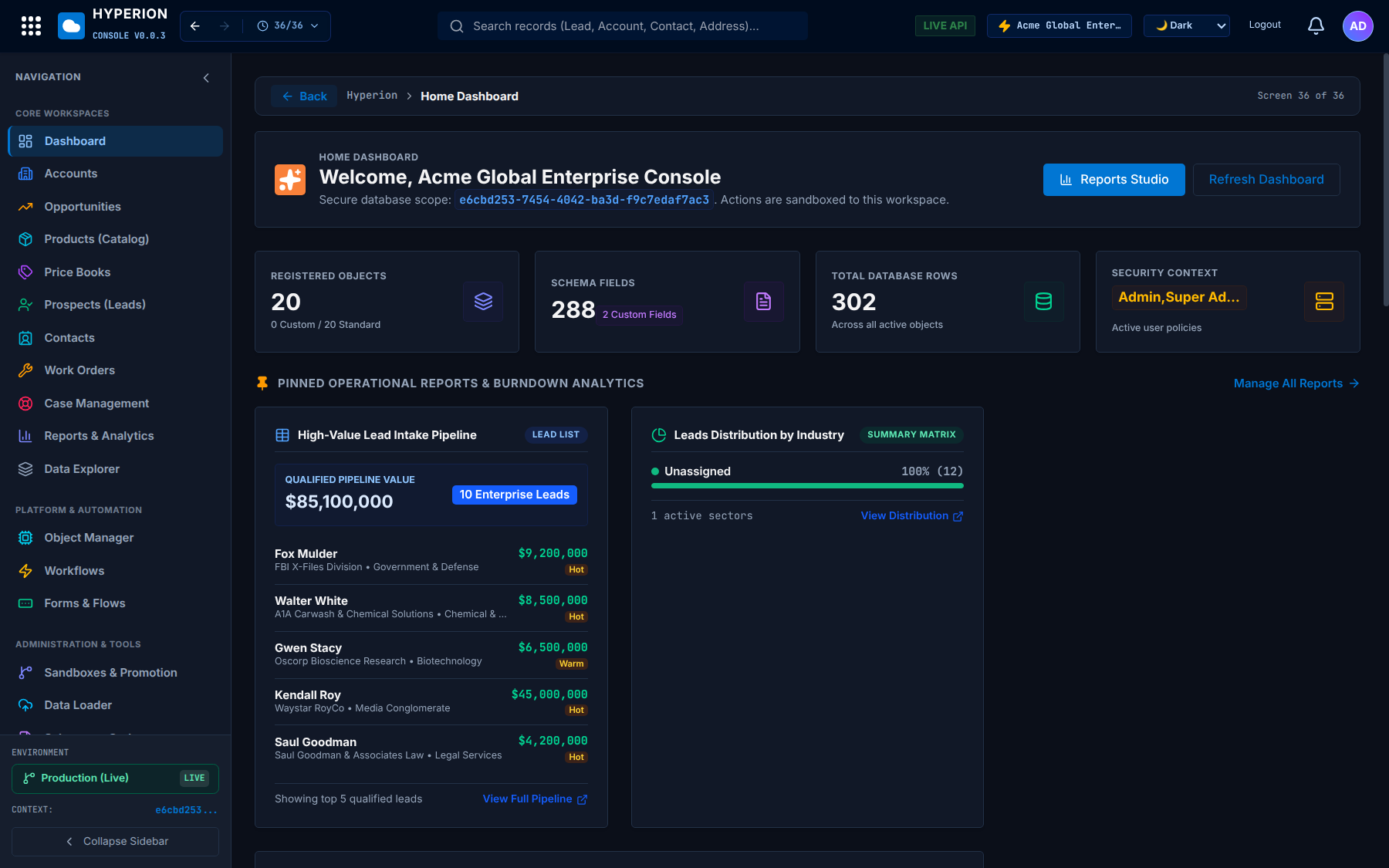Image resolution: width=1389 pixels, height=868 pixels.
Task: Click Refresh Dashboard
Action: coord(1266,180)
